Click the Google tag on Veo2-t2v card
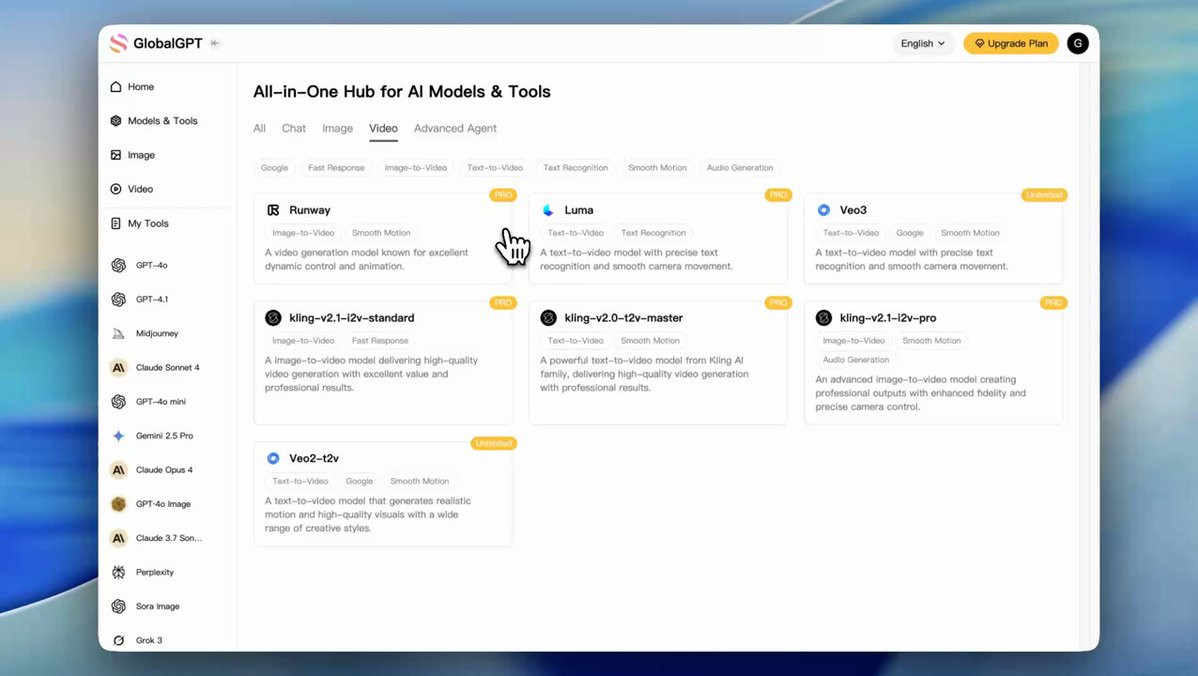1198x676 pixels. tap(359, 481)
